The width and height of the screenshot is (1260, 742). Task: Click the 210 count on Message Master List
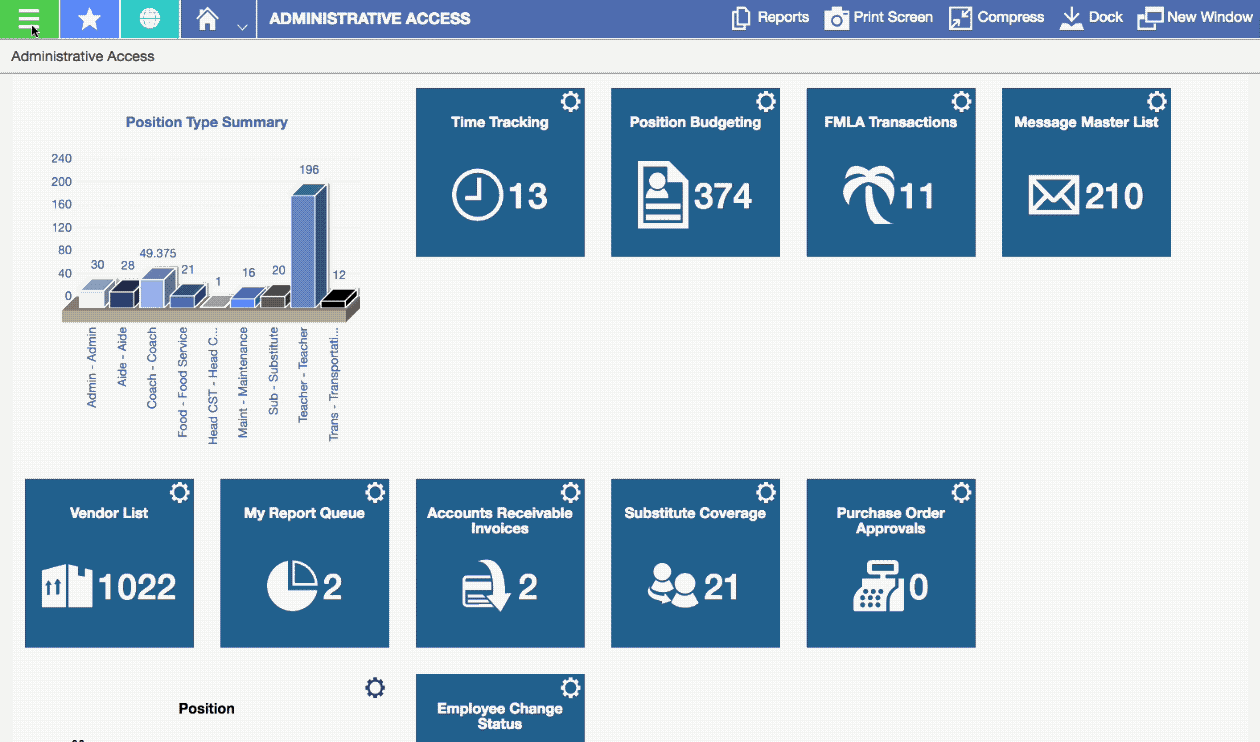click(1114, 196)
